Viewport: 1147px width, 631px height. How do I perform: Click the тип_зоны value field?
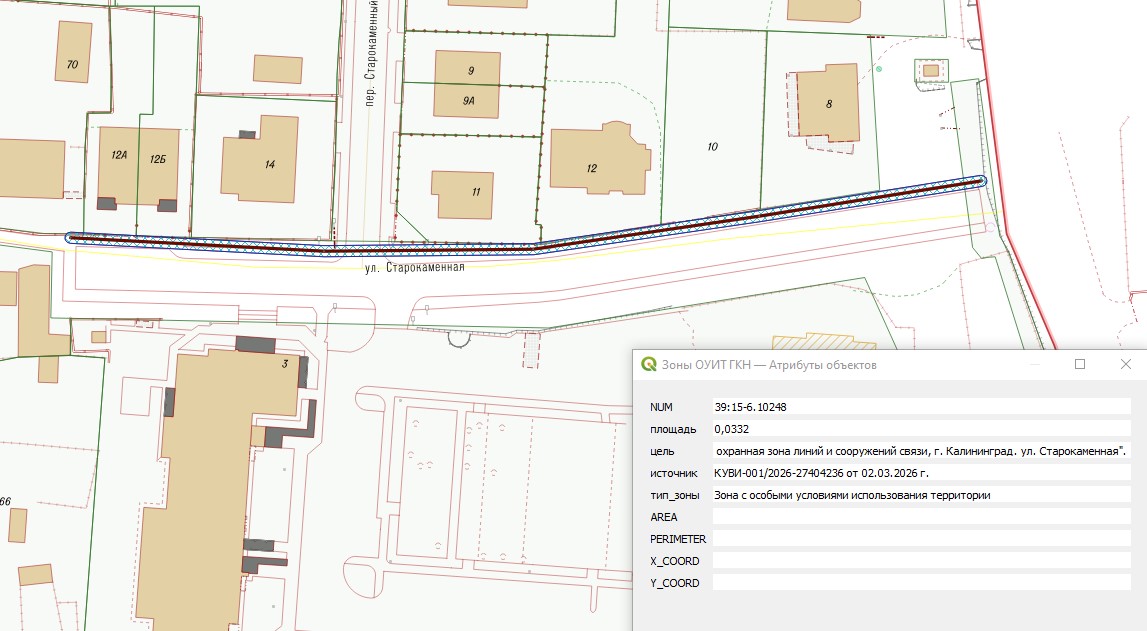pos(916,495)
